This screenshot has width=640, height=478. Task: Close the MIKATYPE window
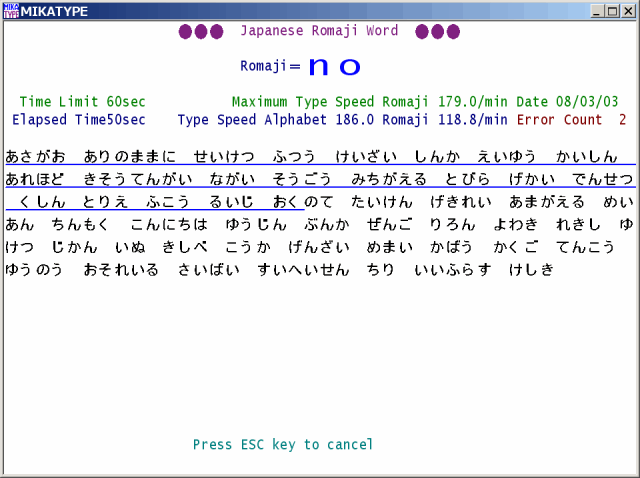click(627, 10)
